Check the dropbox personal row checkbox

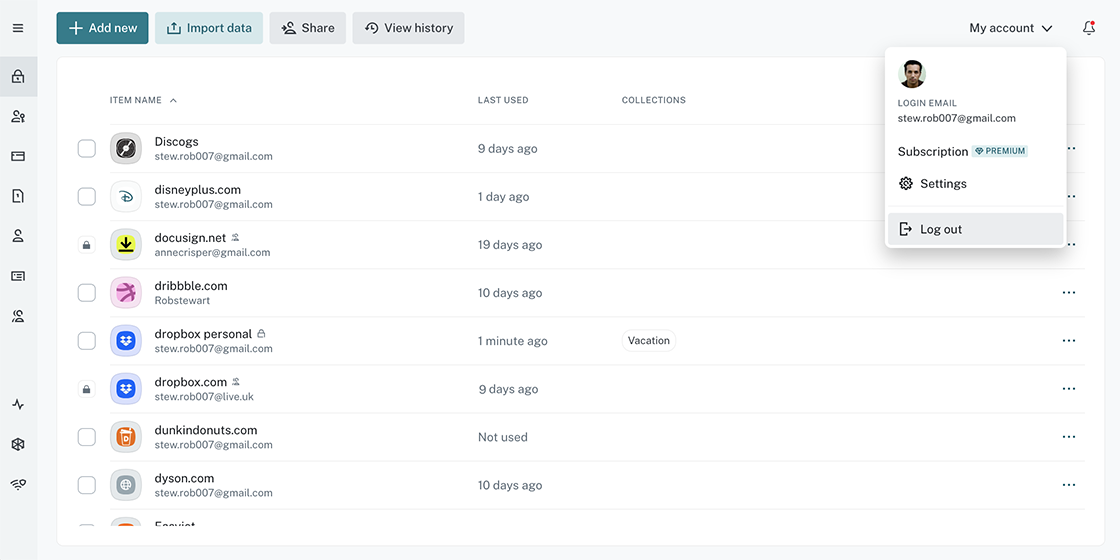[86, 341]
